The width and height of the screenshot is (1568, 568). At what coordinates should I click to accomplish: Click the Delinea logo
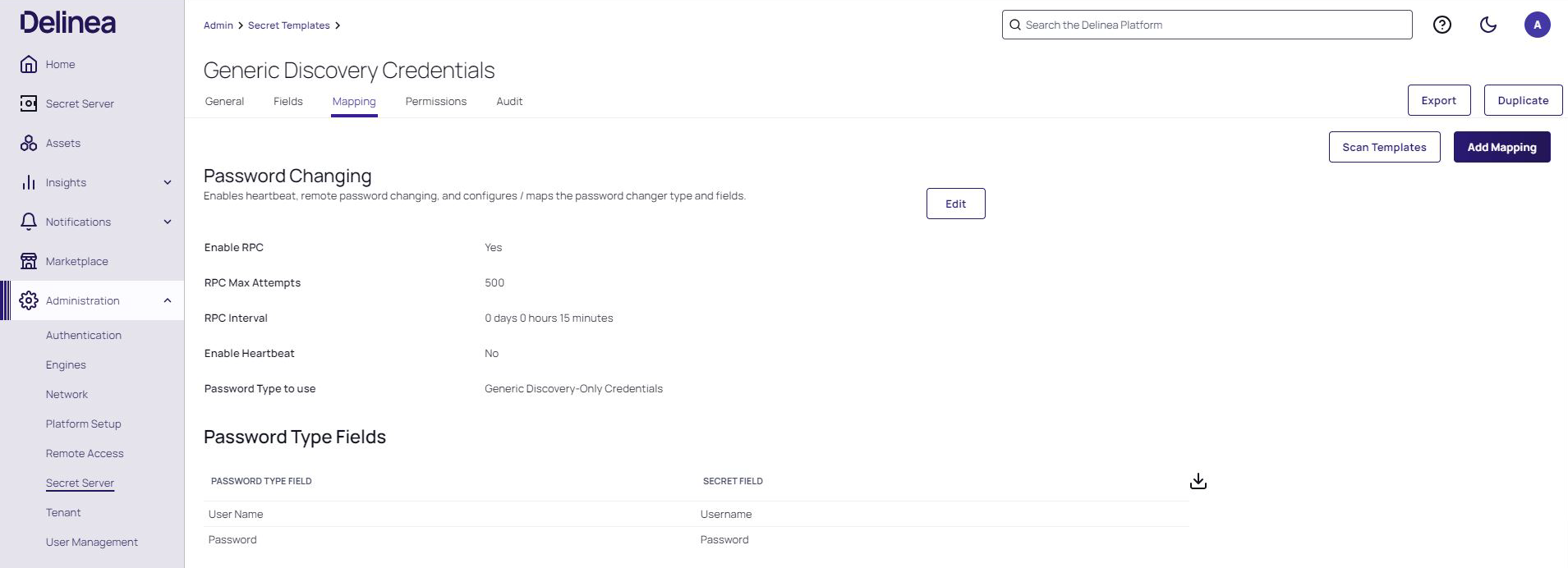coord(67,23)
